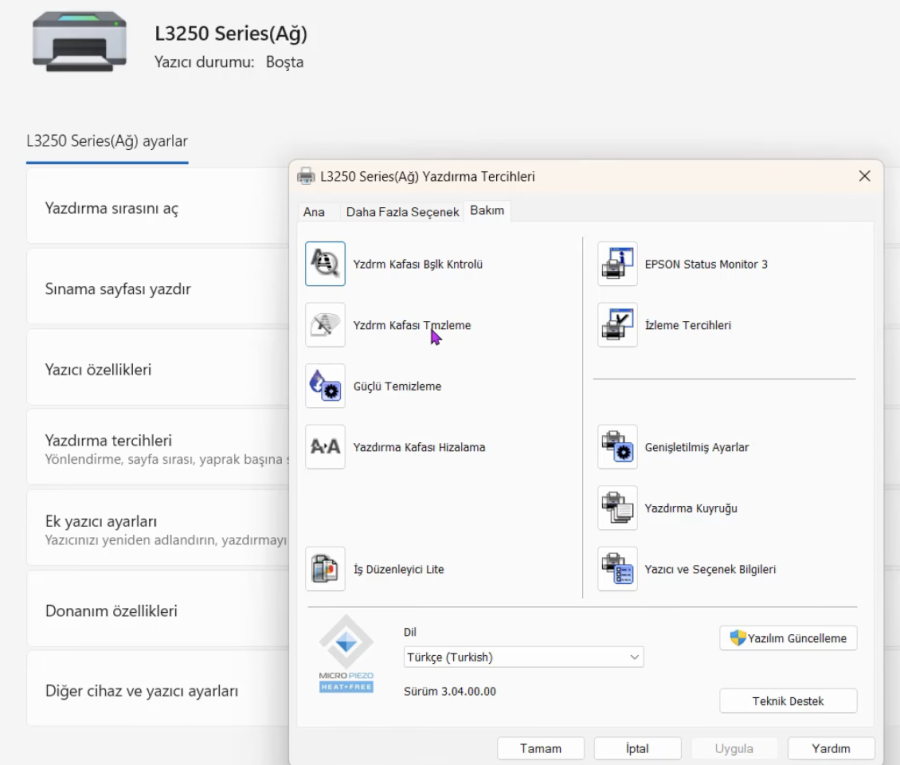
Task: Launch İş Düzenleyici Lite icon
Action: [x=325, y=569]
